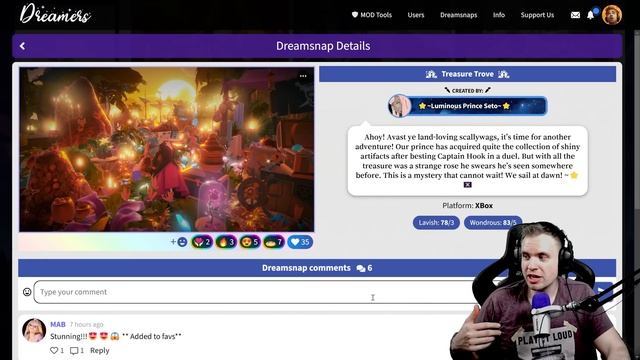Open MOD Tools menu
Screen dimensions: 640x360
[372, 15]
